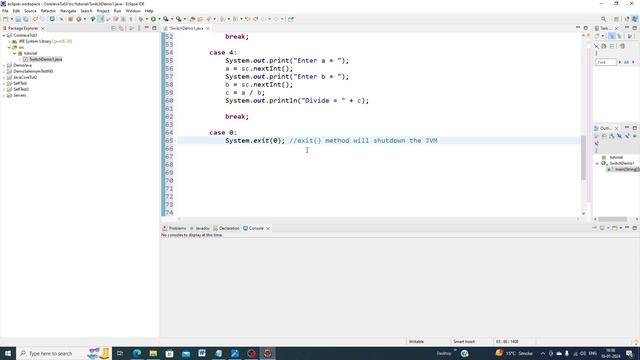Maximize the editor area
This screenshot has height=360, width=640.
pos(586,28)
